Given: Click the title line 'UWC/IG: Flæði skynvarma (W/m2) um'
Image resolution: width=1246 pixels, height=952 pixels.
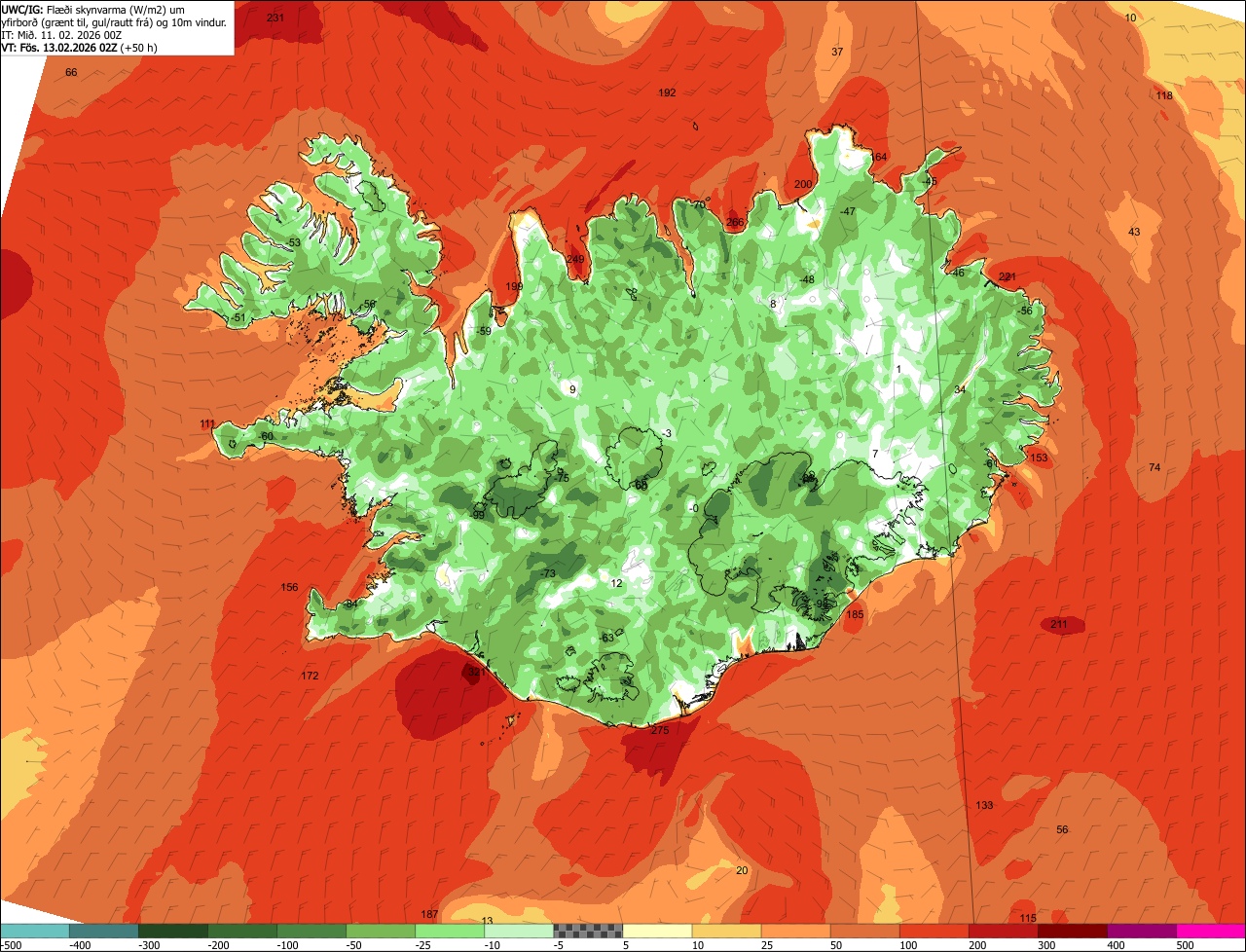Looking at the screenshot, I should click(x=93, y=9).
